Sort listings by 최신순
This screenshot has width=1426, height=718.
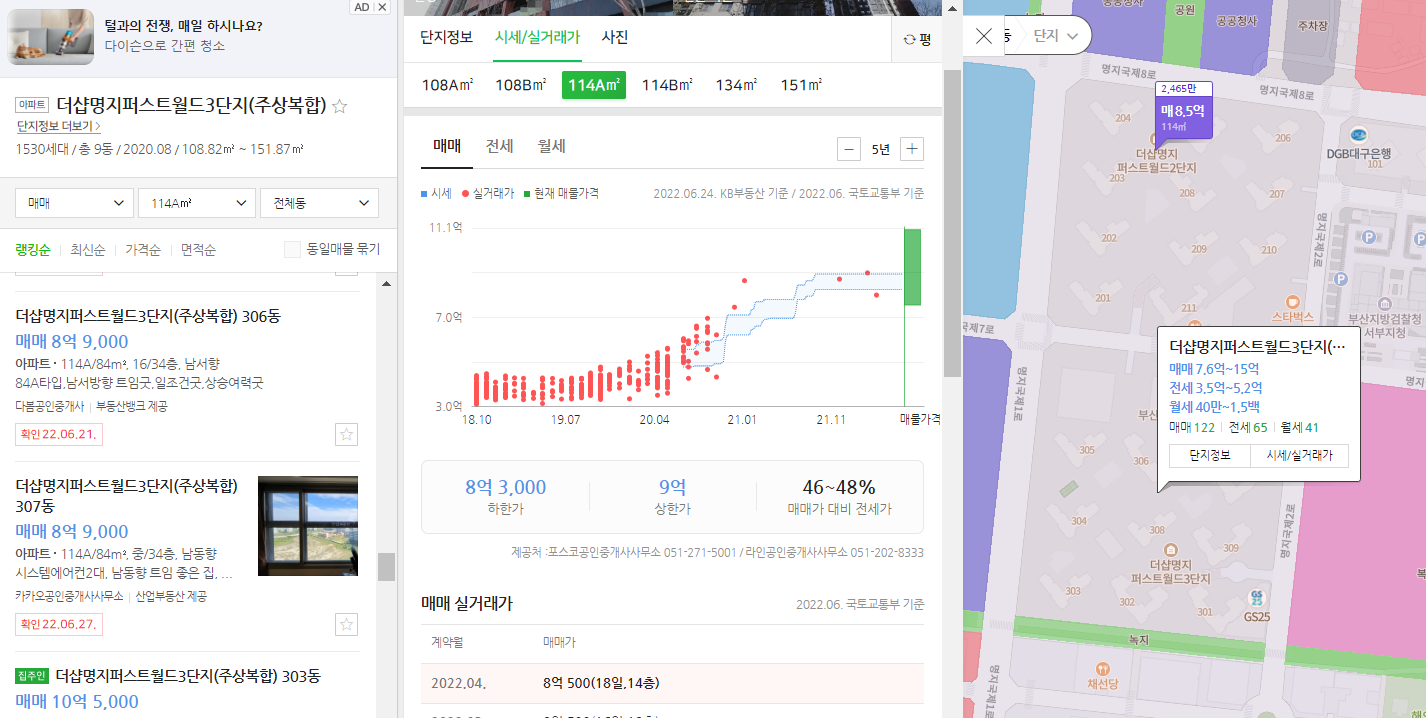point(87,250)
